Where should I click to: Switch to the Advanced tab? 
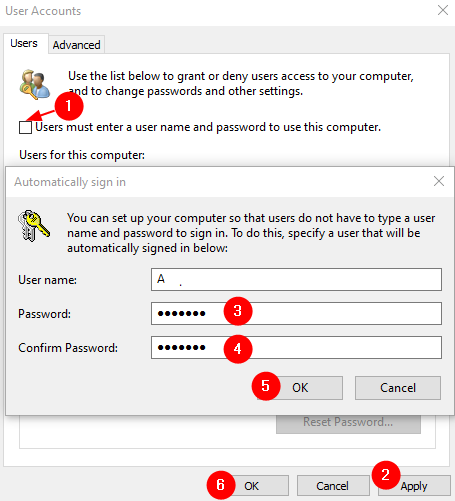pyautogui.click(x=77, y=45)
